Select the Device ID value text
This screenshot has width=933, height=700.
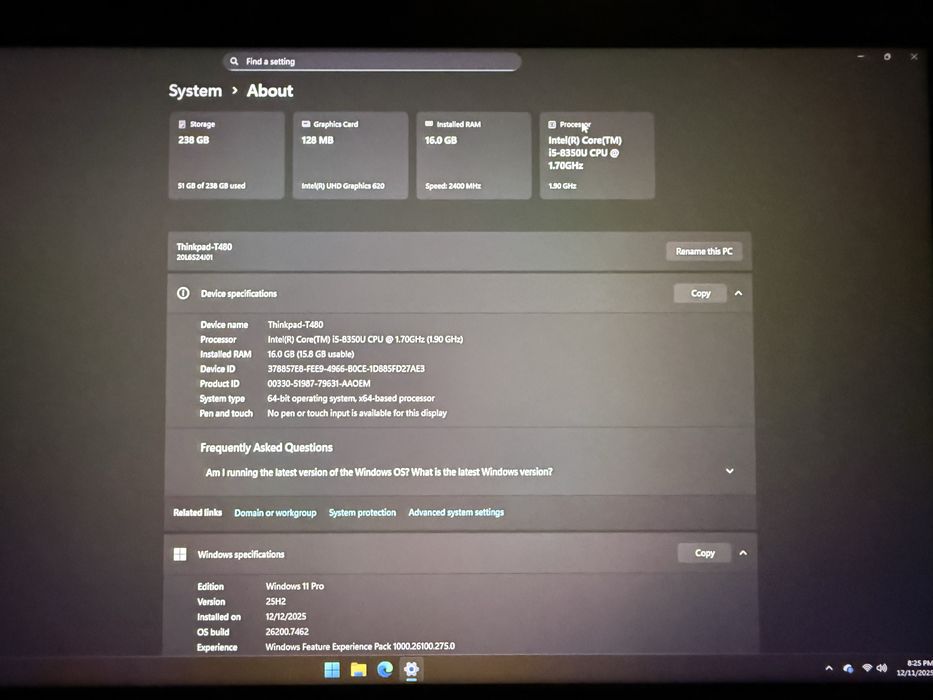(x=346, y=368)
